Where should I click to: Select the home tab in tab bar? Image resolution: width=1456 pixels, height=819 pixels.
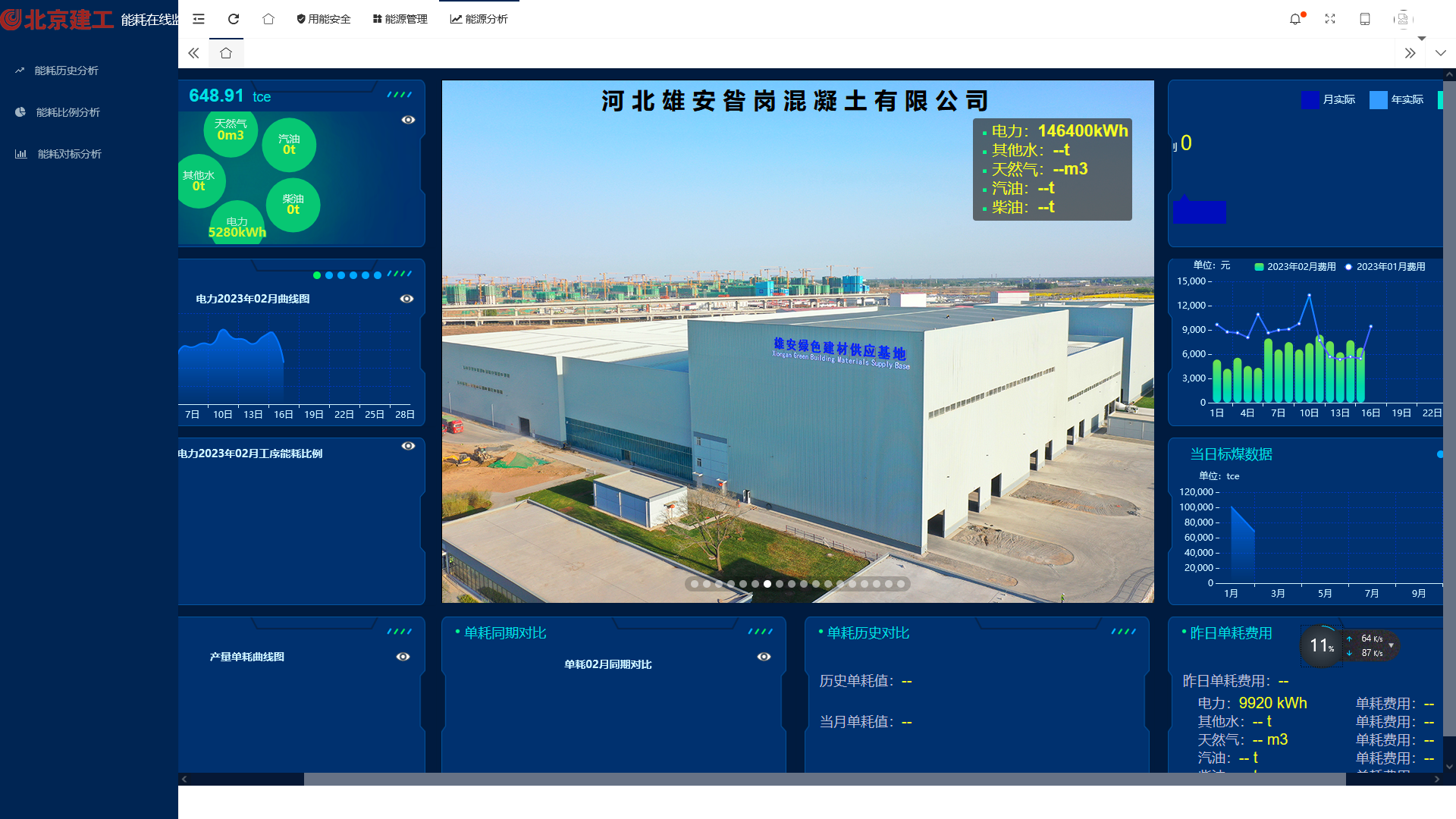tap(226, 53)
